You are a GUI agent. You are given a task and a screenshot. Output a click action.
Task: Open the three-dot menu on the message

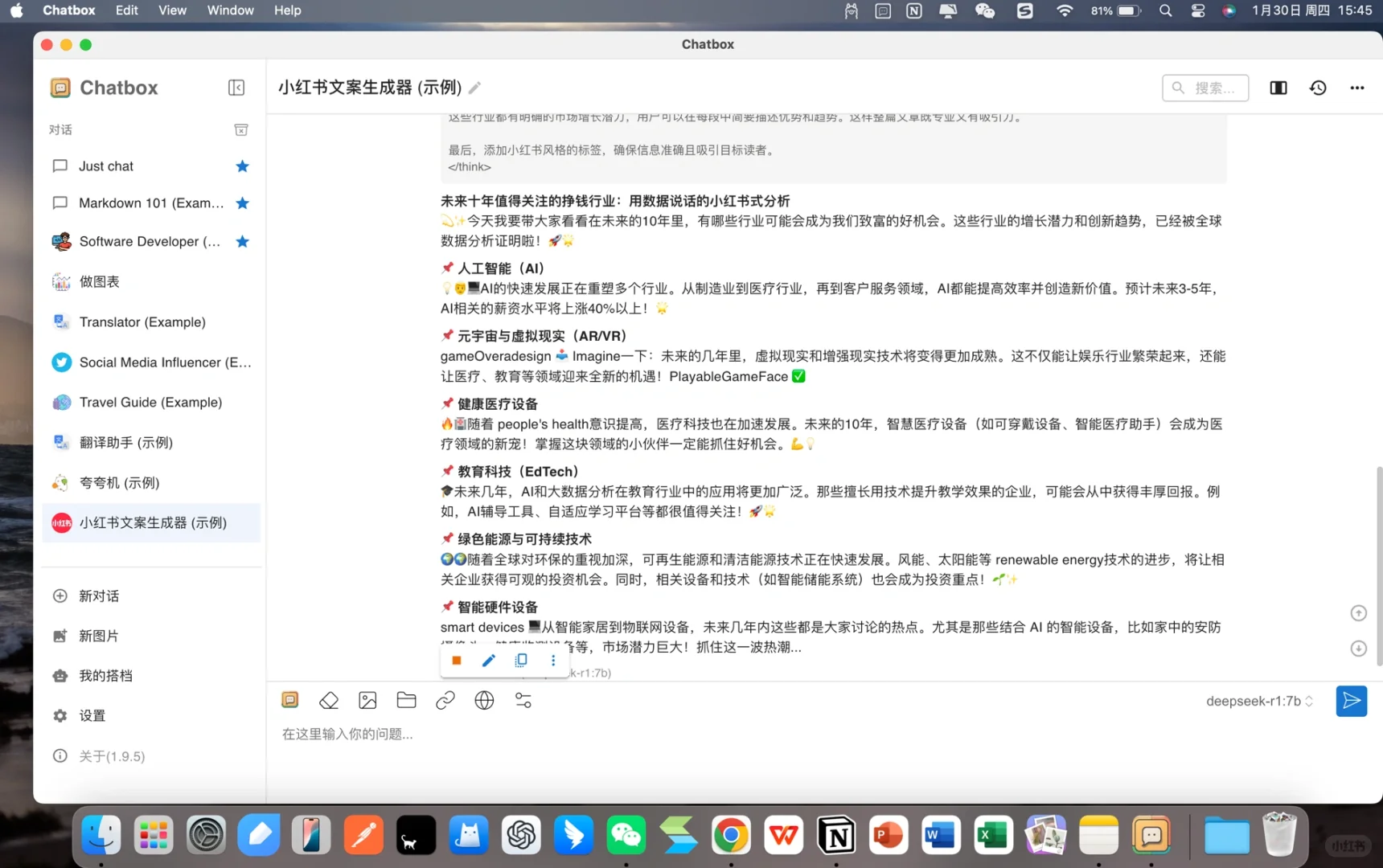[x=553, y=660]
